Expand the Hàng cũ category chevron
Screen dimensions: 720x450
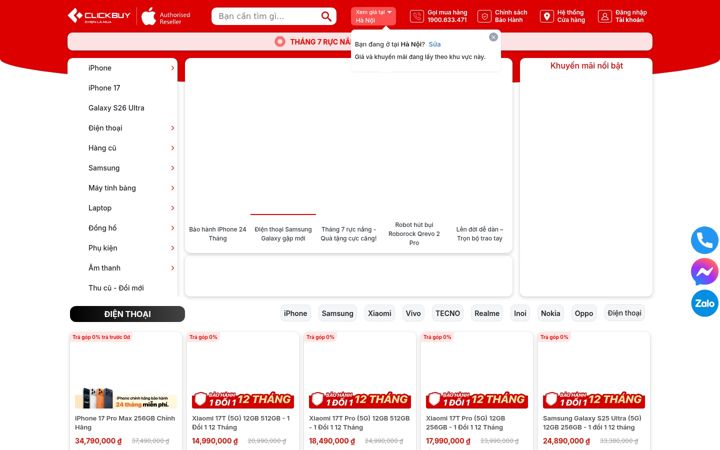tap(173, 148)
